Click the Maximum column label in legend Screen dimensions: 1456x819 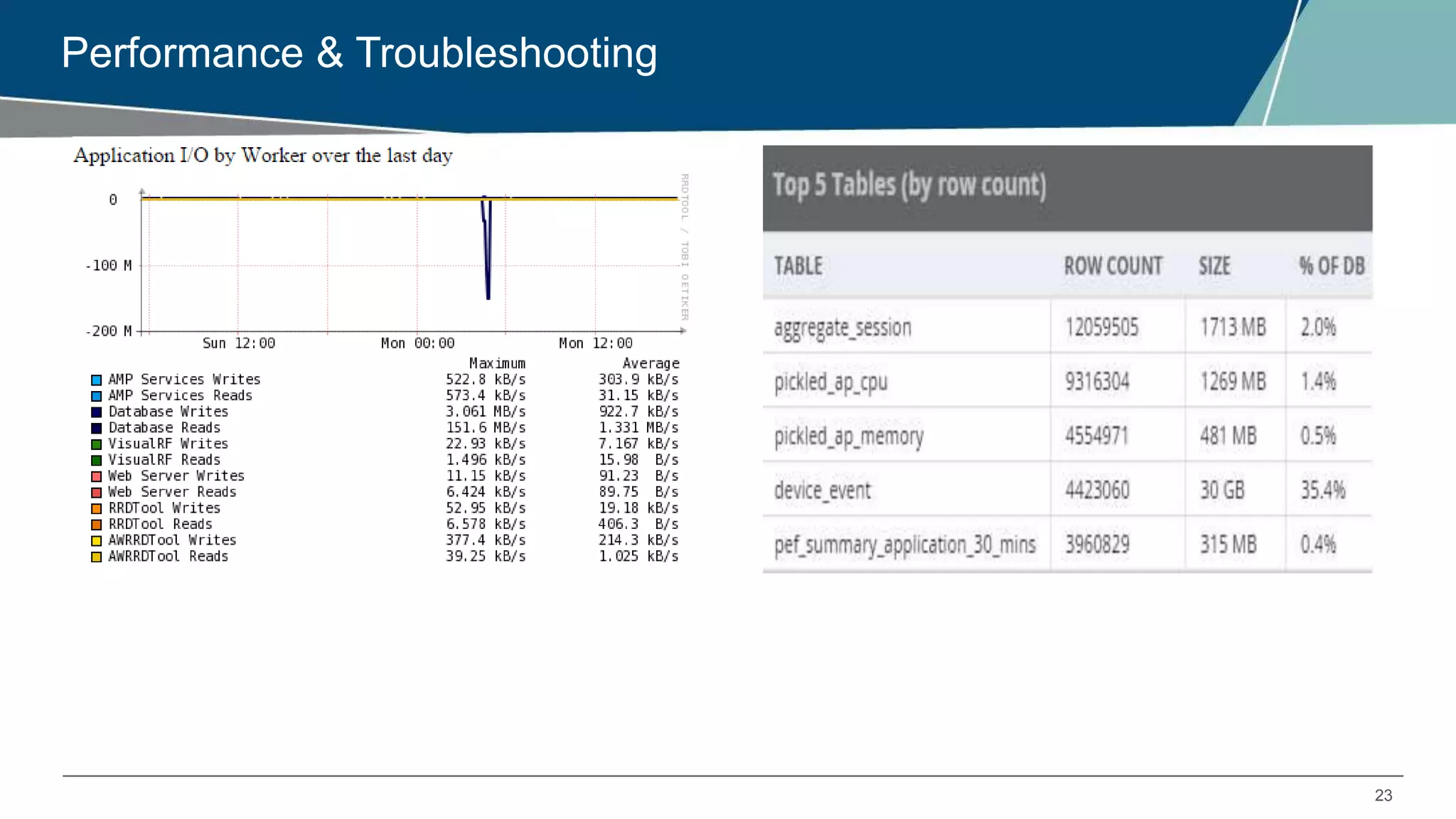[497, 363]
